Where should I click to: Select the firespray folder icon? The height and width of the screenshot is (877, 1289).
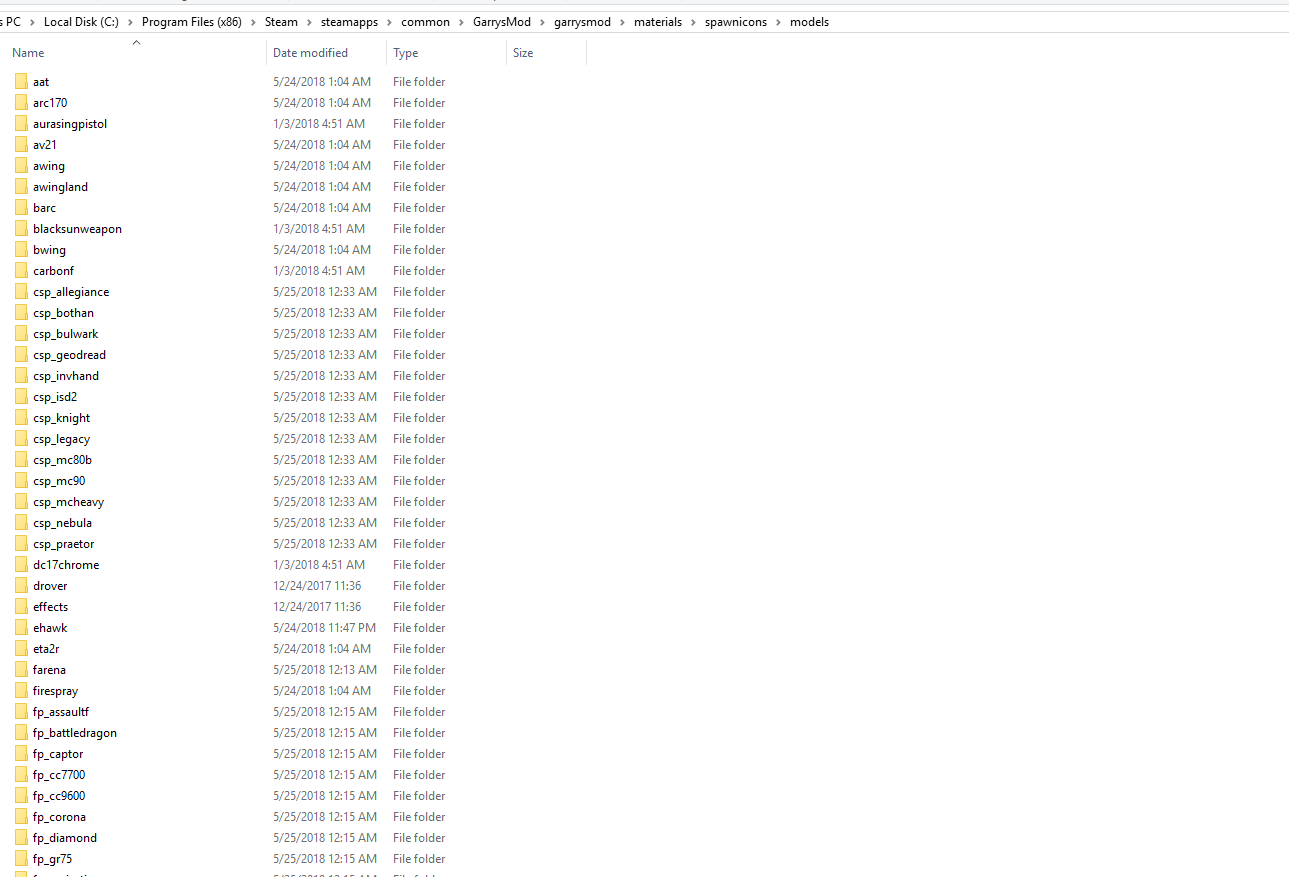pos(22,691)
